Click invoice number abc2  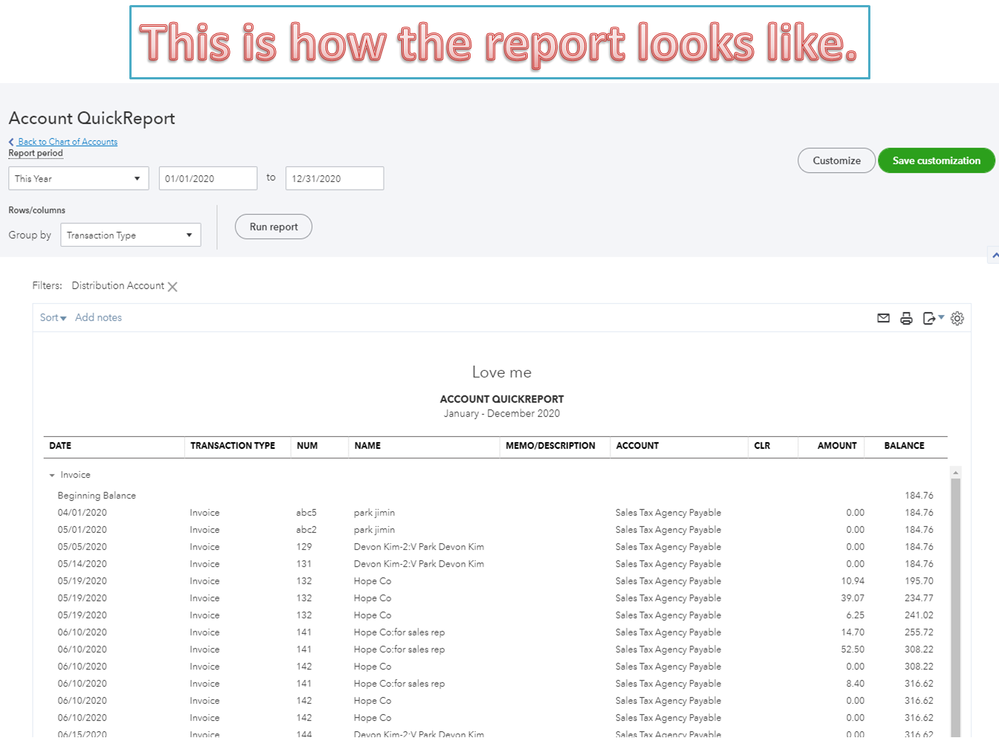click(x=306, y=530)
